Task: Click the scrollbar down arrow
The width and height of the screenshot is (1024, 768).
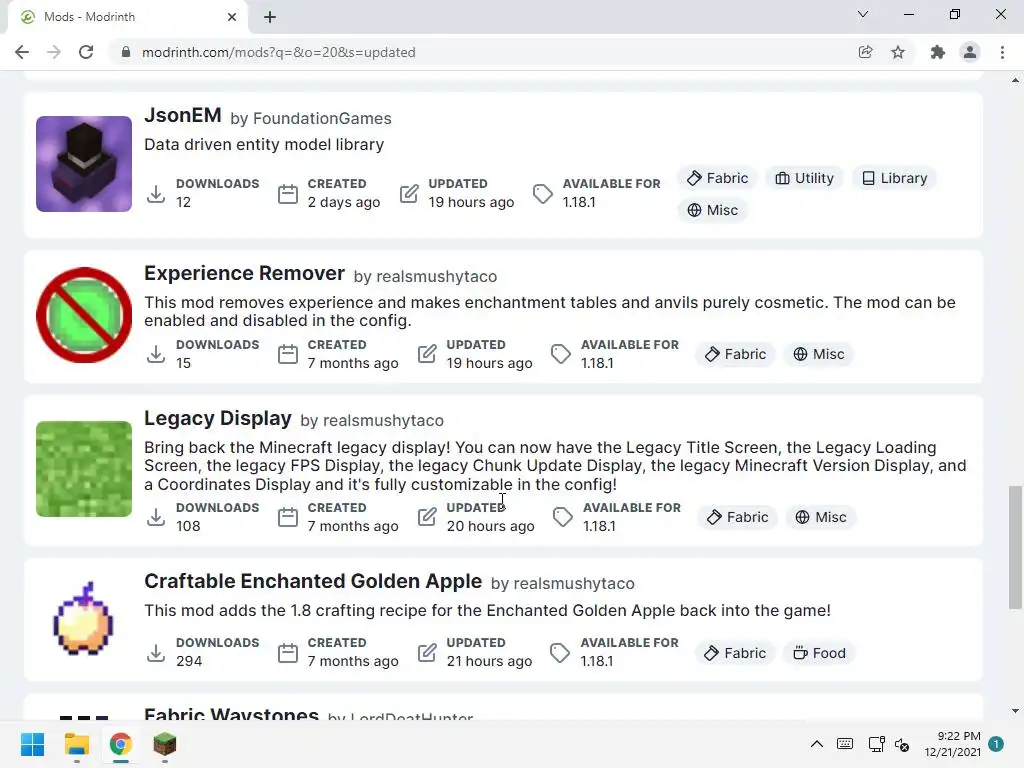Action: pos(1015,711)
